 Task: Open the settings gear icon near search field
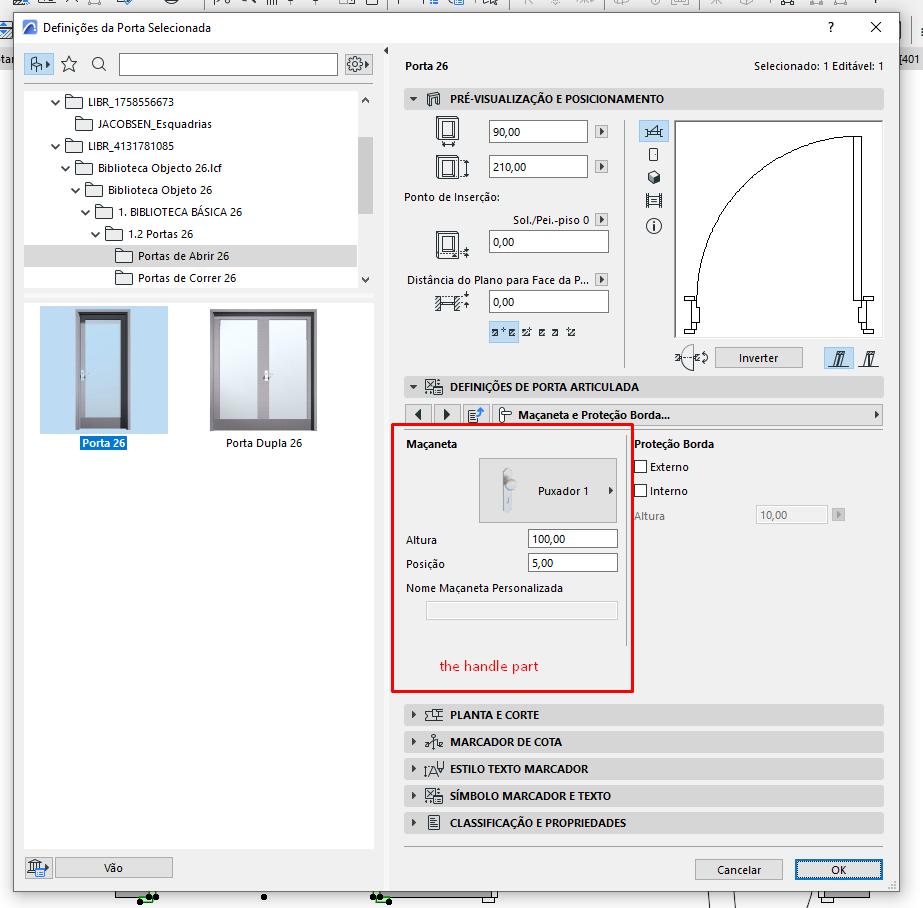(356, 63)
